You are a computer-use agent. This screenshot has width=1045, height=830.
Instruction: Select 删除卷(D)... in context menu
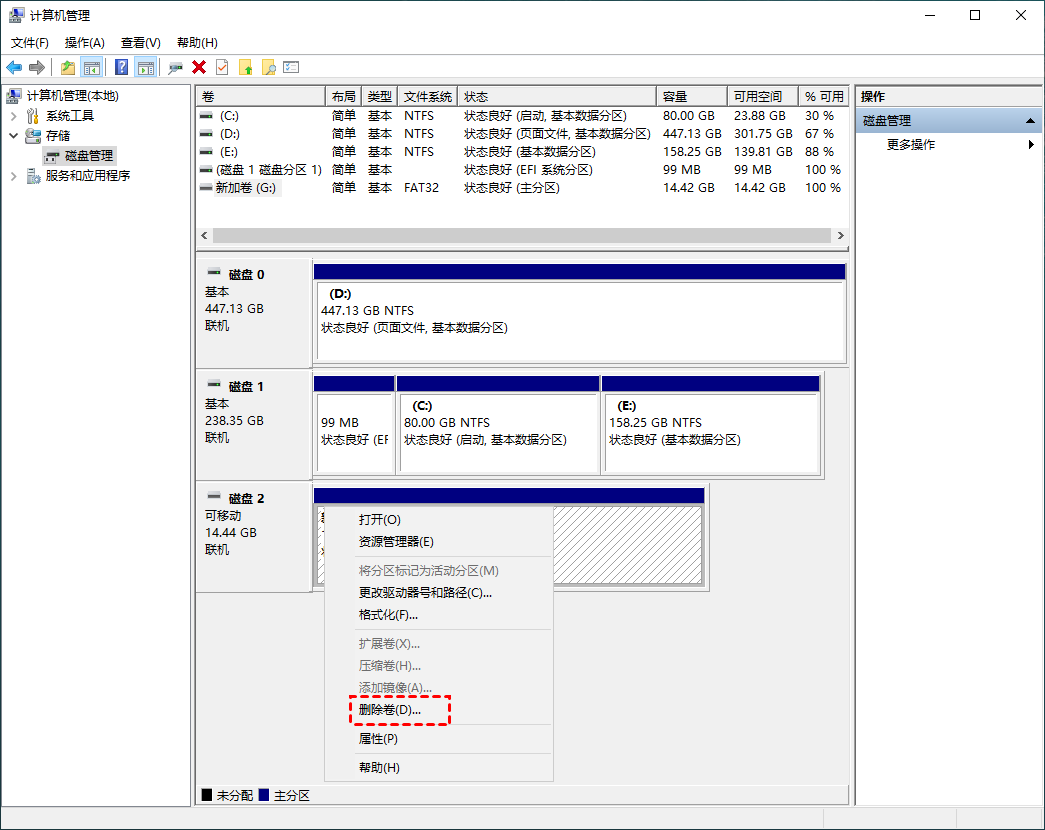coord(439,710)
